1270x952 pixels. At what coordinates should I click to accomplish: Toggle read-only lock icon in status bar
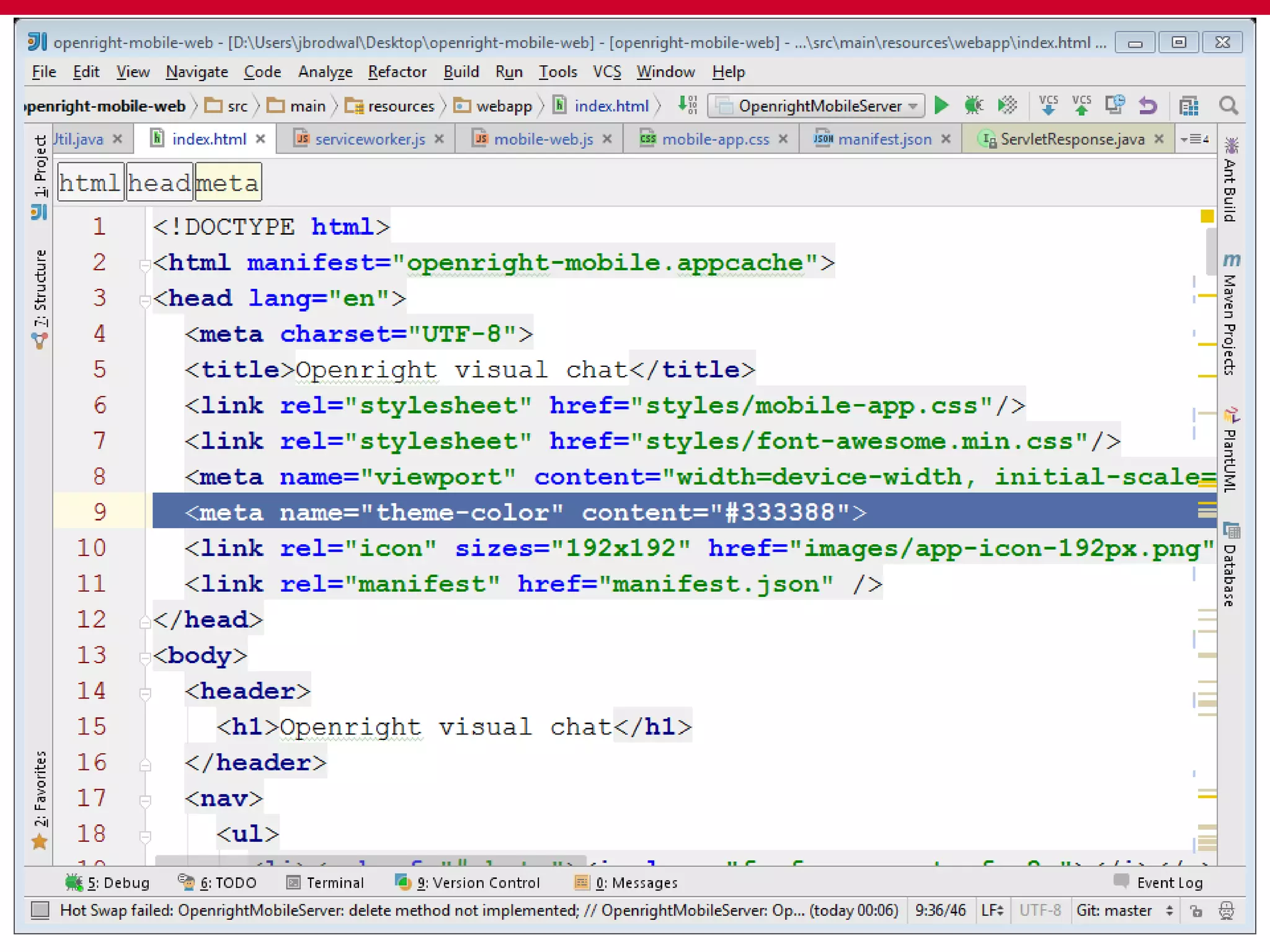1196,910
